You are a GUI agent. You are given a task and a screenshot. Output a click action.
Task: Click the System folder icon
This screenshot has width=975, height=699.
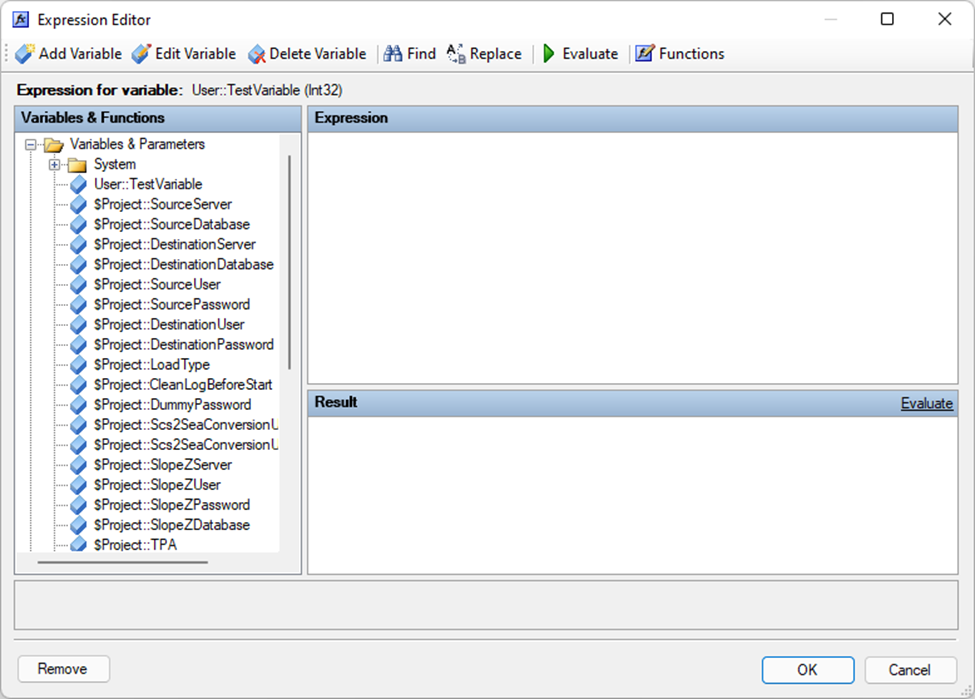pos(77,165)
